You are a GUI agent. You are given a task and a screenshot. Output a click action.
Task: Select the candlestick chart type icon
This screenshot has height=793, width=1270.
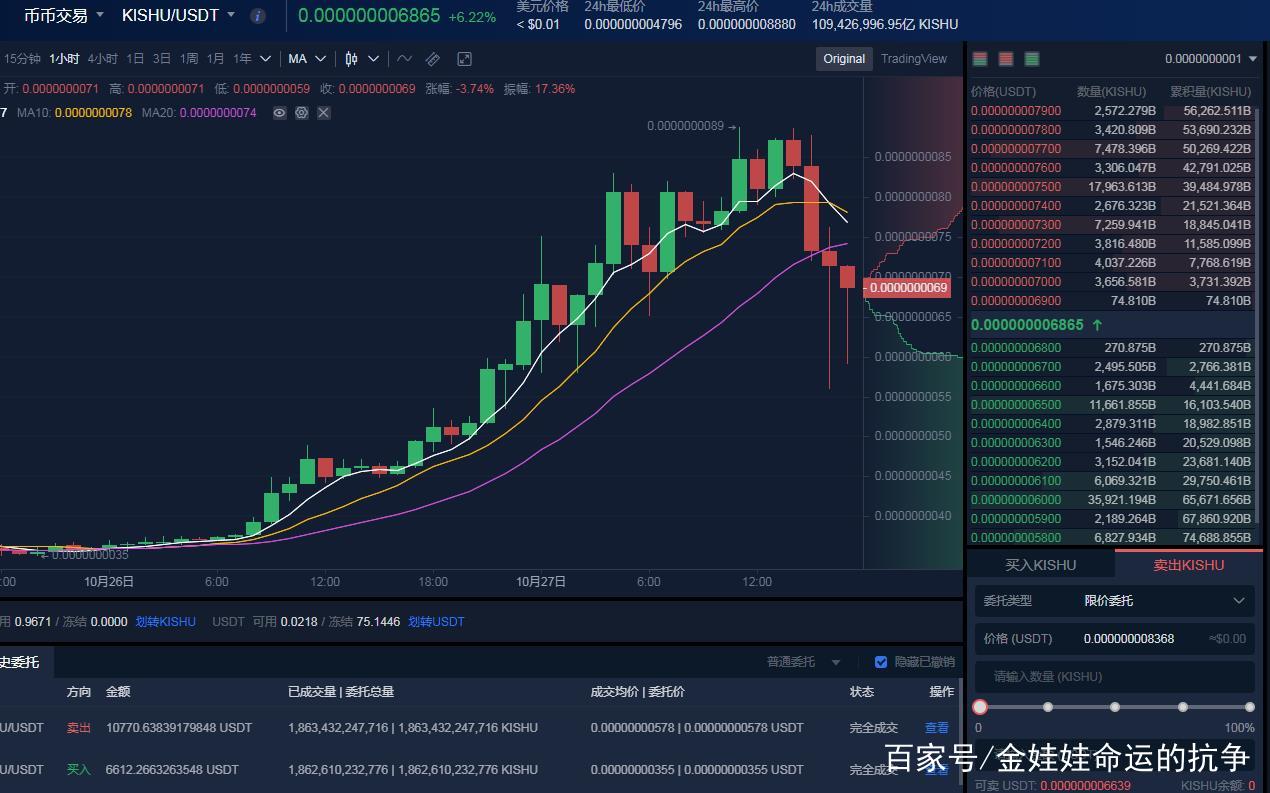point(351,59)
